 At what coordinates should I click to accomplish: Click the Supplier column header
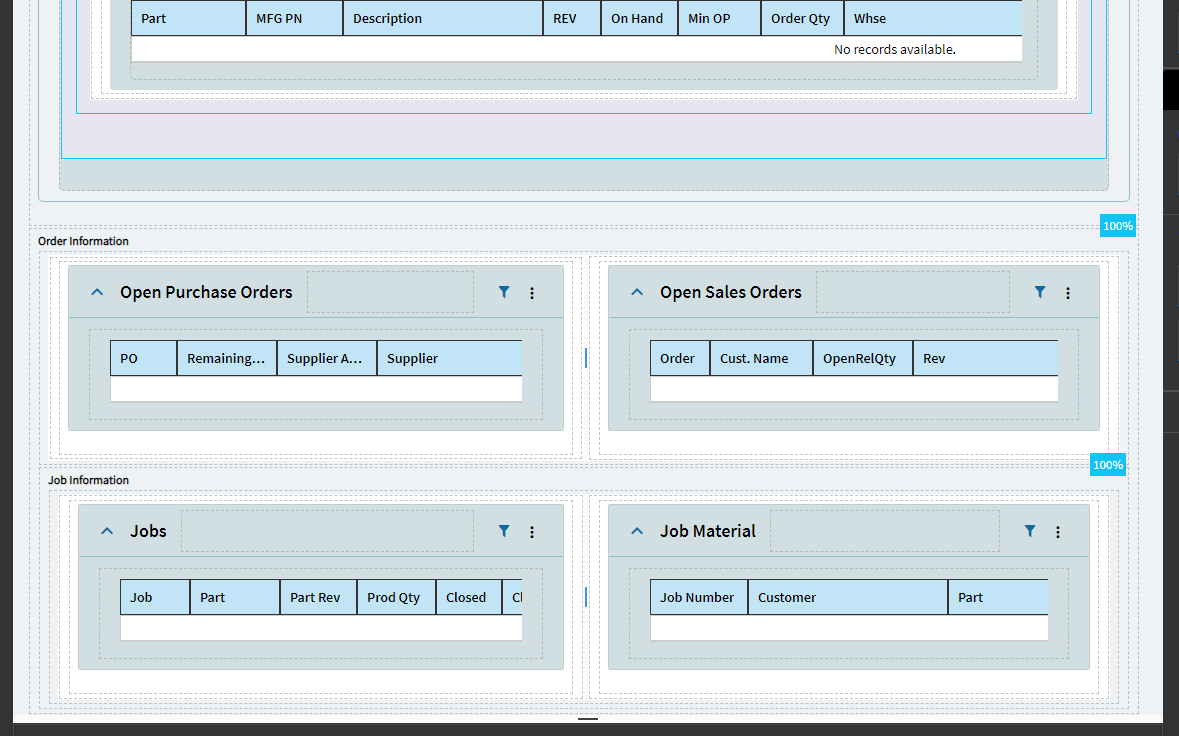pos(450,359)
